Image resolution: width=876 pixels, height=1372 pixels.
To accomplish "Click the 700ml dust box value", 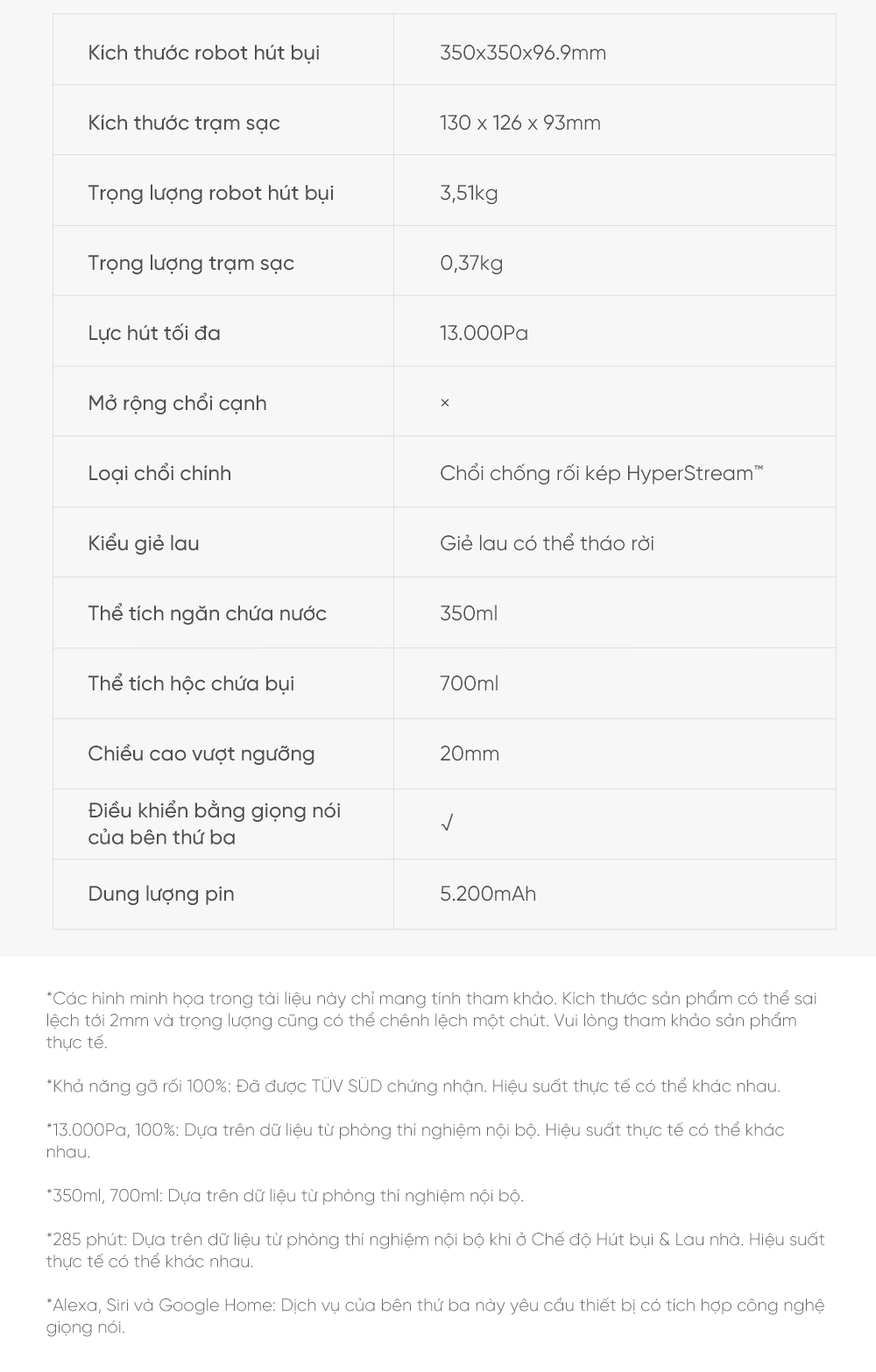I will 469,683.
